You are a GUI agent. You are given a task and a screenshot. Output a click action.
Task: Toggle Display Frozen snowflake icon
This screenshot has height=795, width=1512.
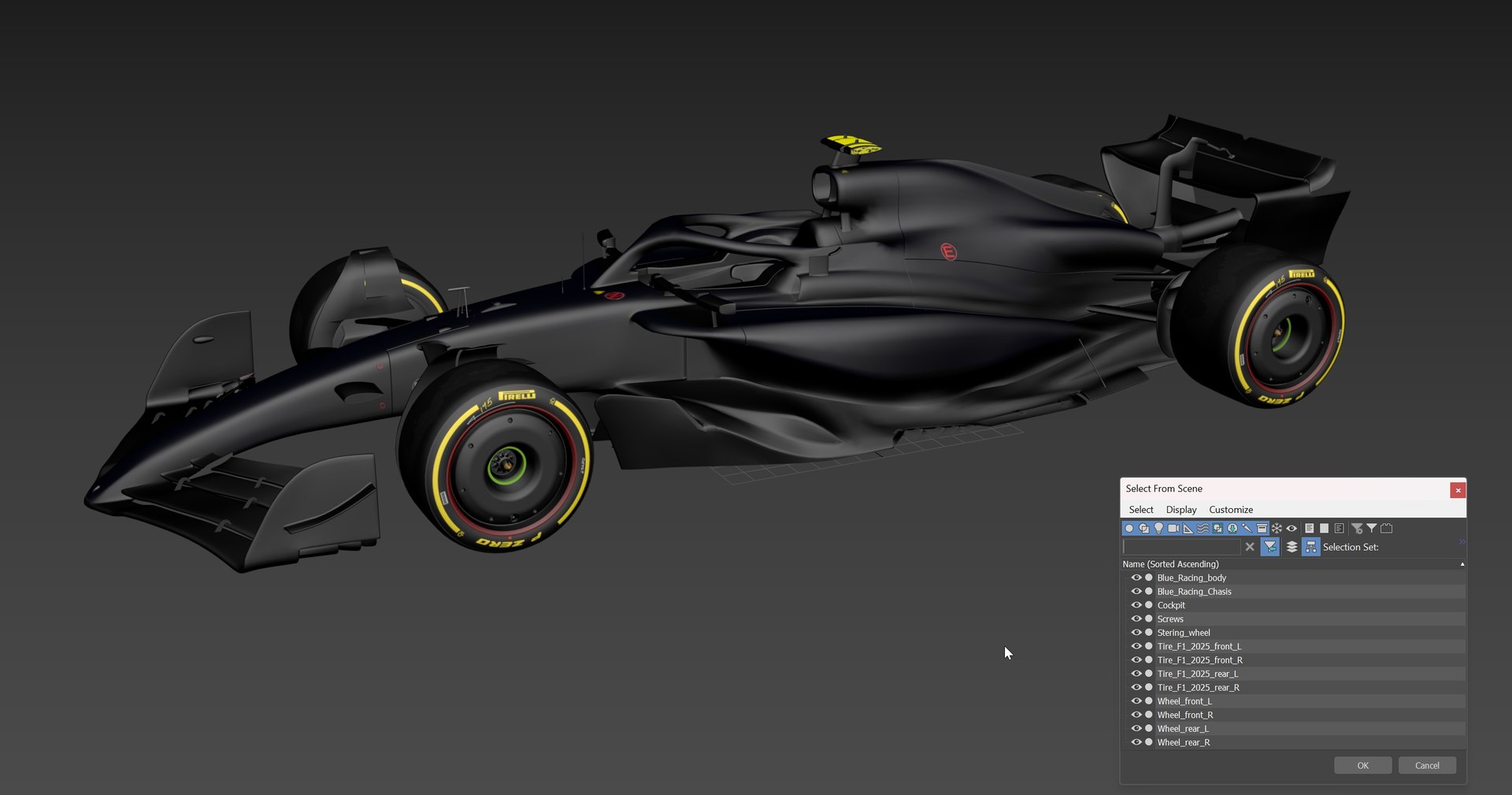1277,529
